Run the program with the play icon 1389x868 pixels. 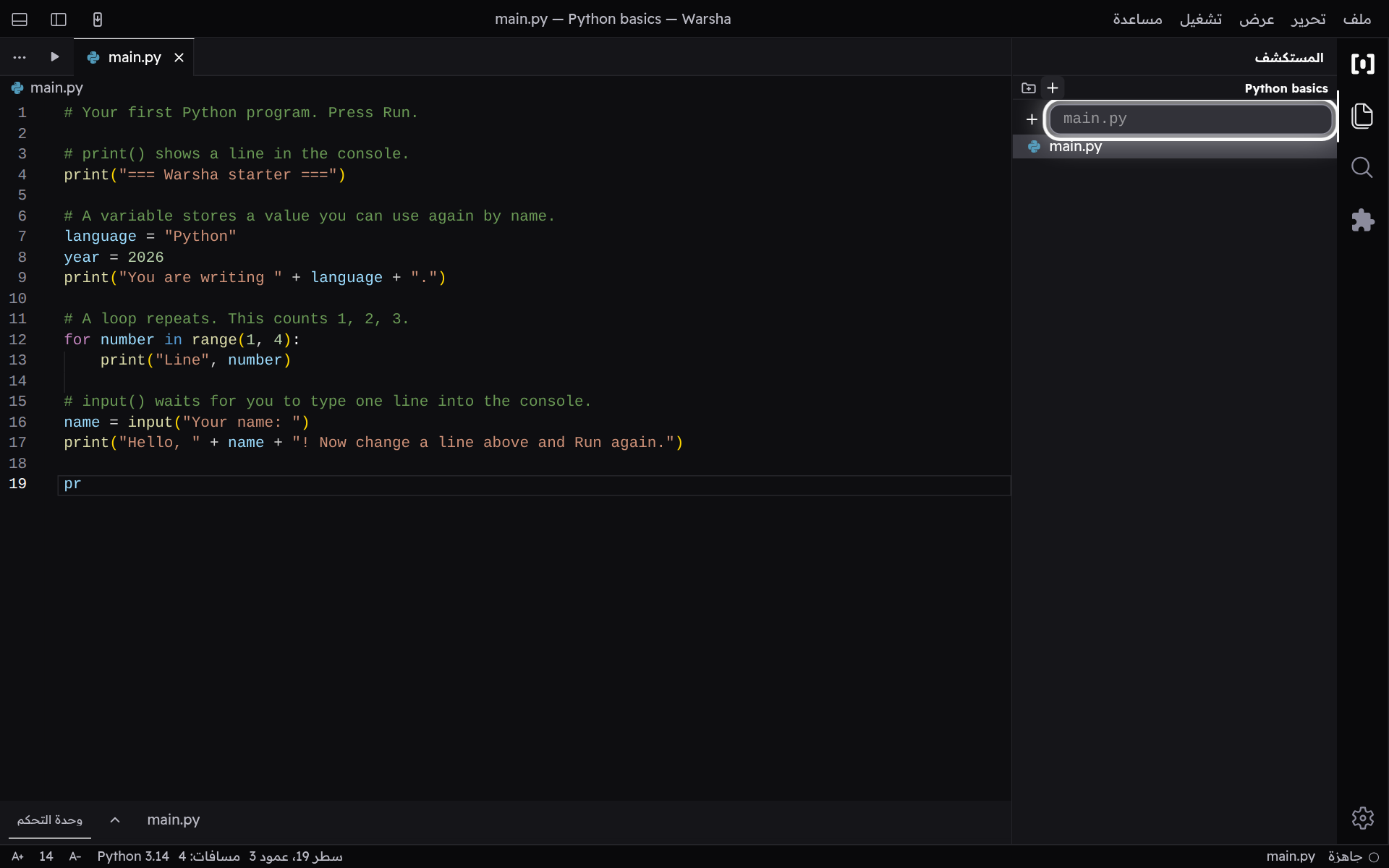(x=55, y=56)
